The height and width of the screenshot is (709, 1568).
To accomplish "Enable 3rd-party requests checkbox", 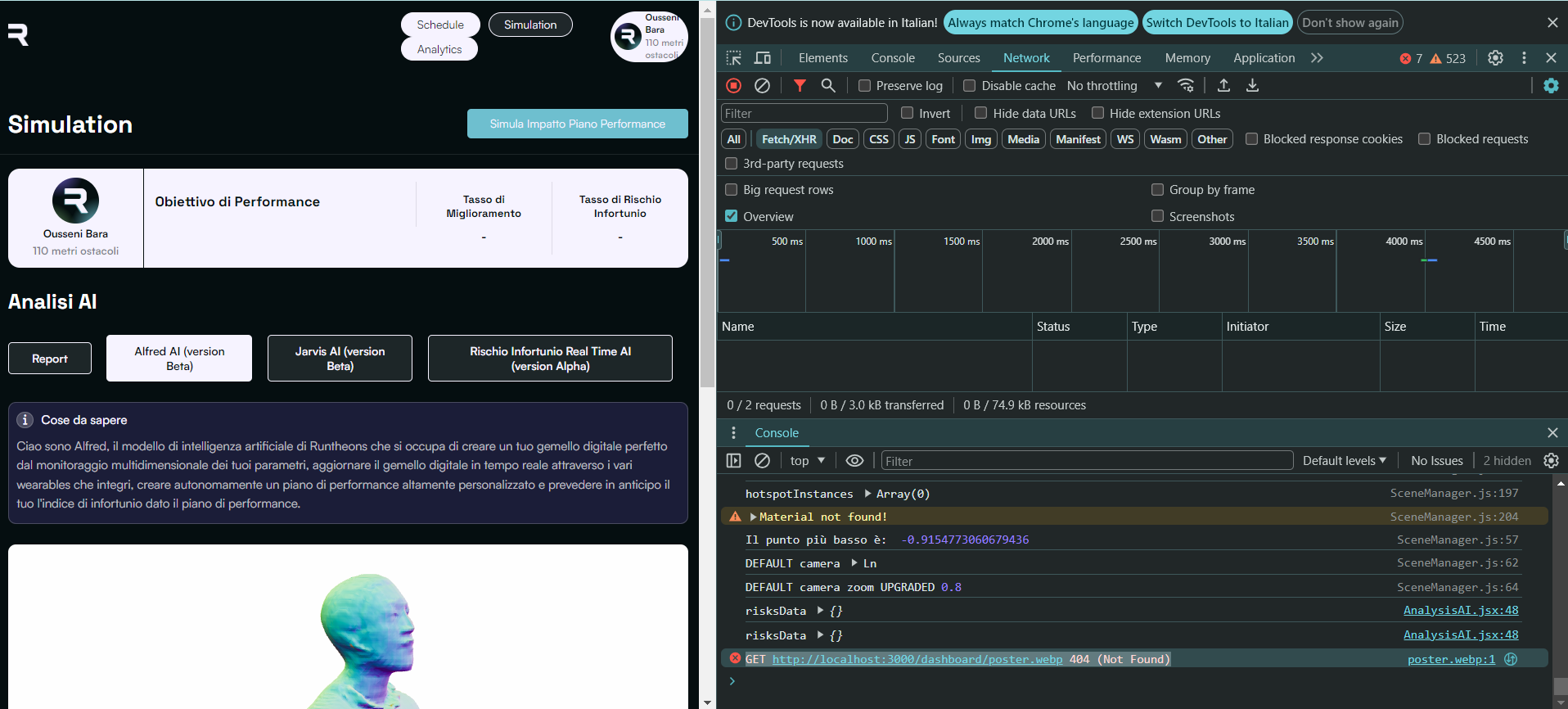I will [732, 164].
